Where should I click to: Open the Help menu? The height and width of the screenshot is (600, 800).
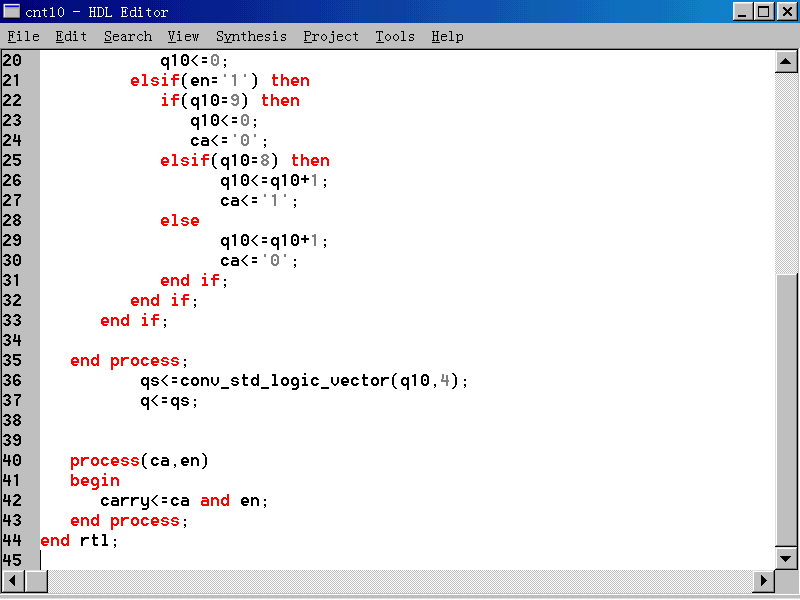pos(447,37)
